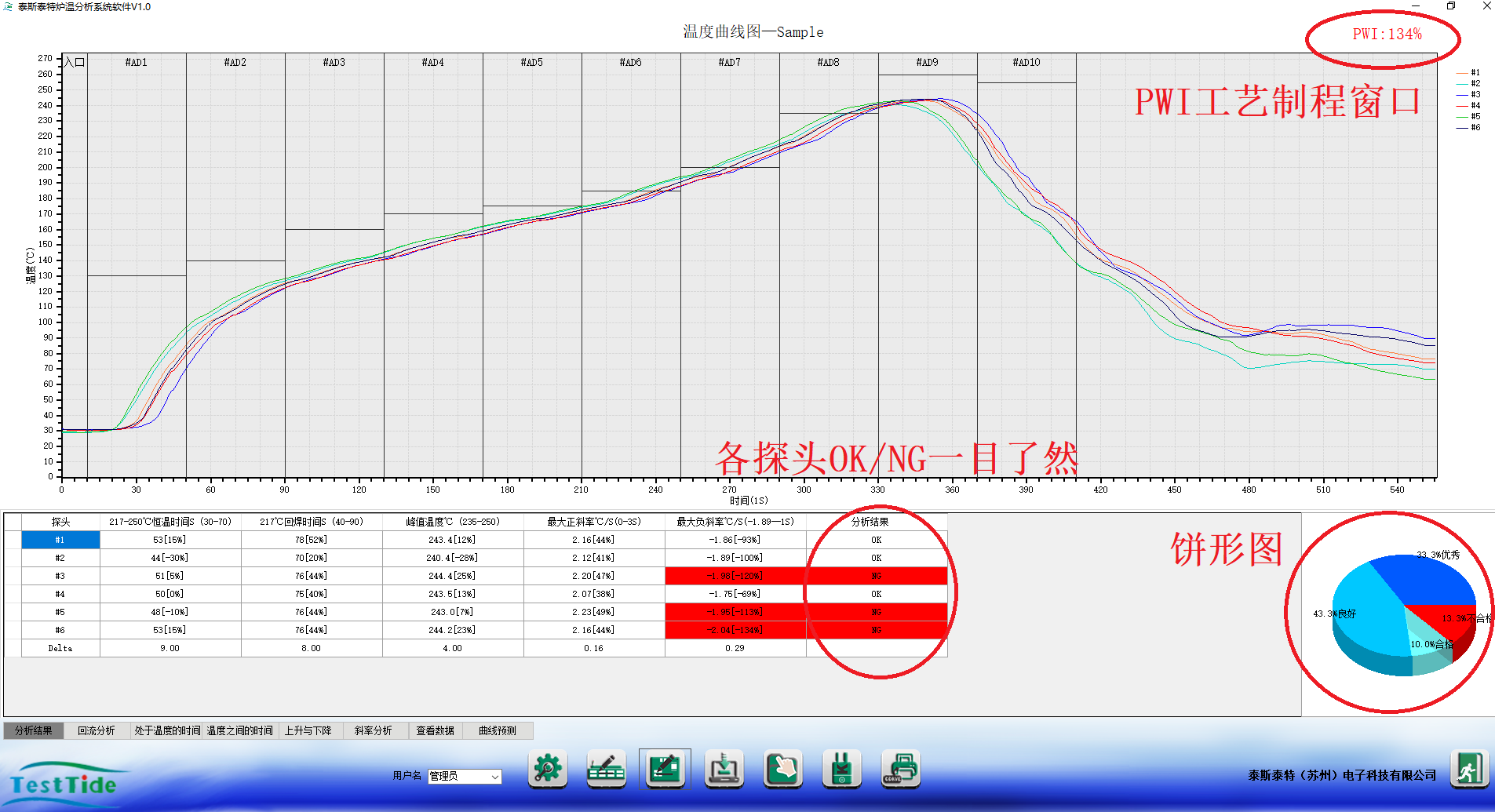Click the circuit board edit icon
The height and width of the screenshot is (812, 1495).
click(665, 769)
